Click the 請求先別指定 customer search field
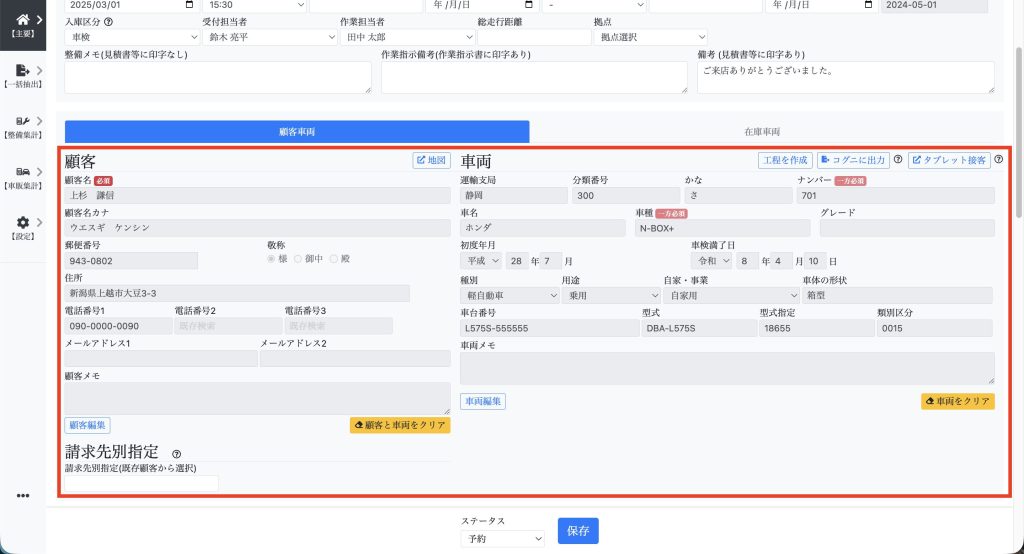 [x=141, y=484]
